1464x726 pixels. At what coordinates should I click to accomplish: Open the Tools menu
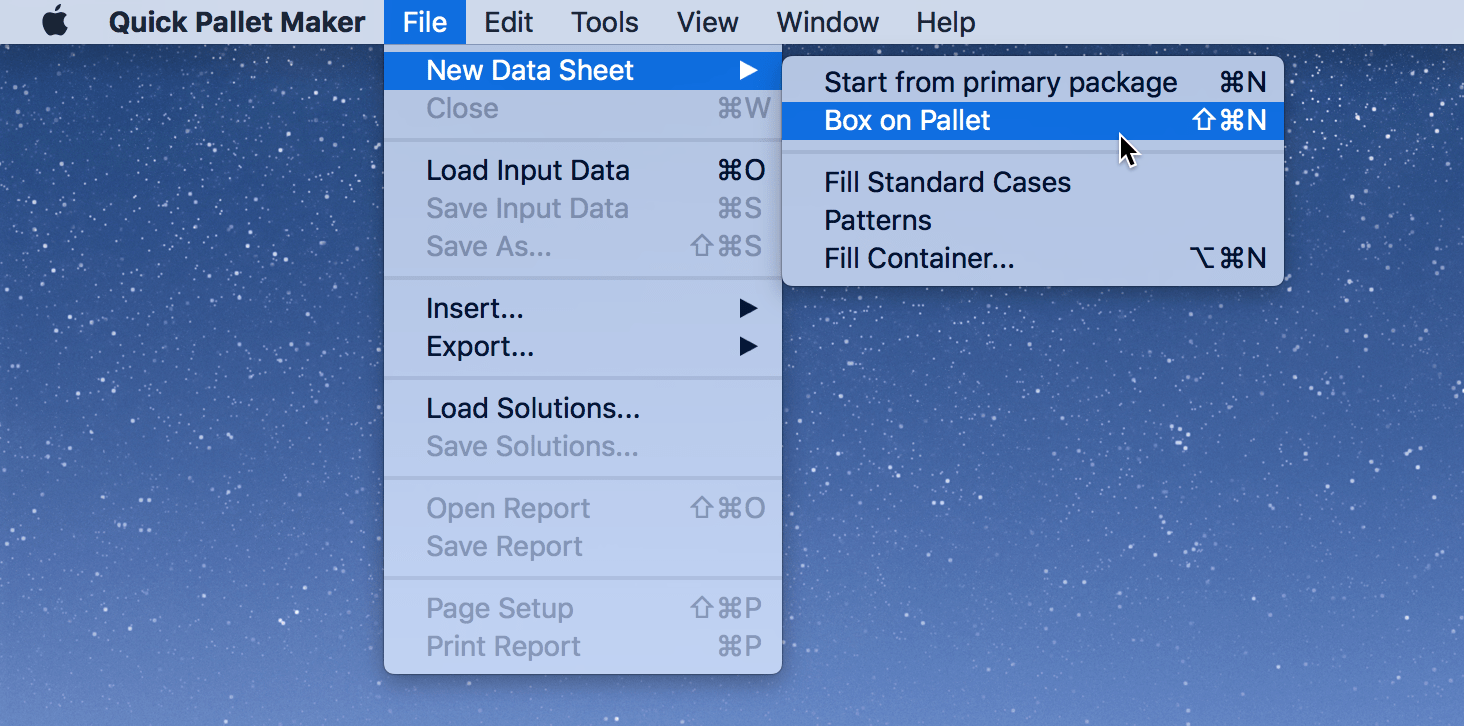click(604, 22)
